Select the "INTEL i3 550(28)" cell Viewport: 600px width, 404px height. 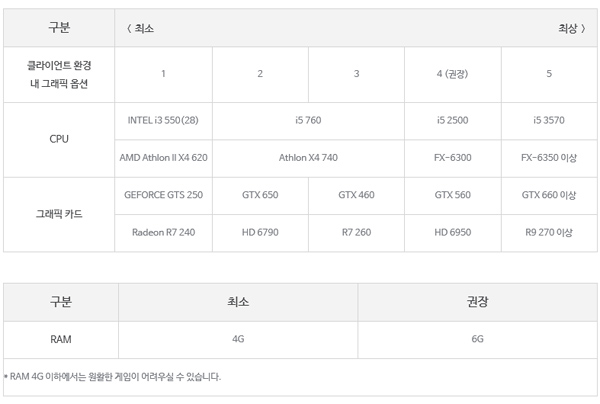(163, 120)
